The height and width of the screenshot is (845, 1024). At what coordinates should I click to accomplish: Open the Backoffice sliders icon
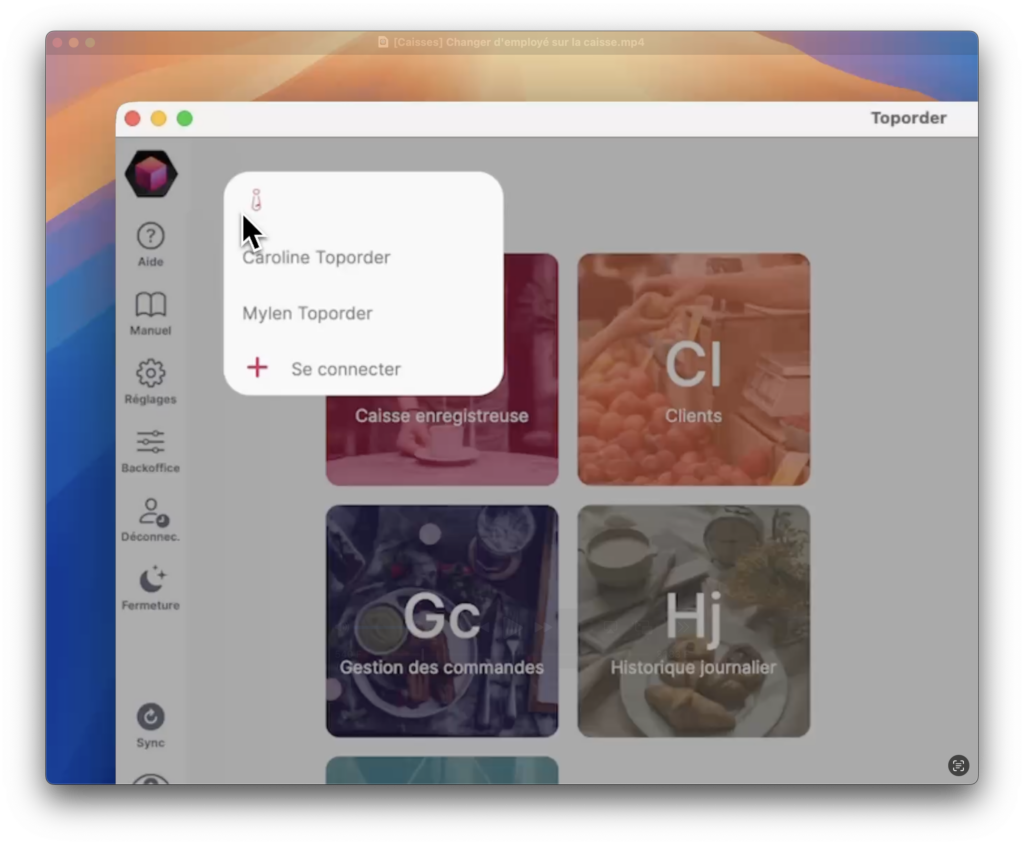(150, 442)
